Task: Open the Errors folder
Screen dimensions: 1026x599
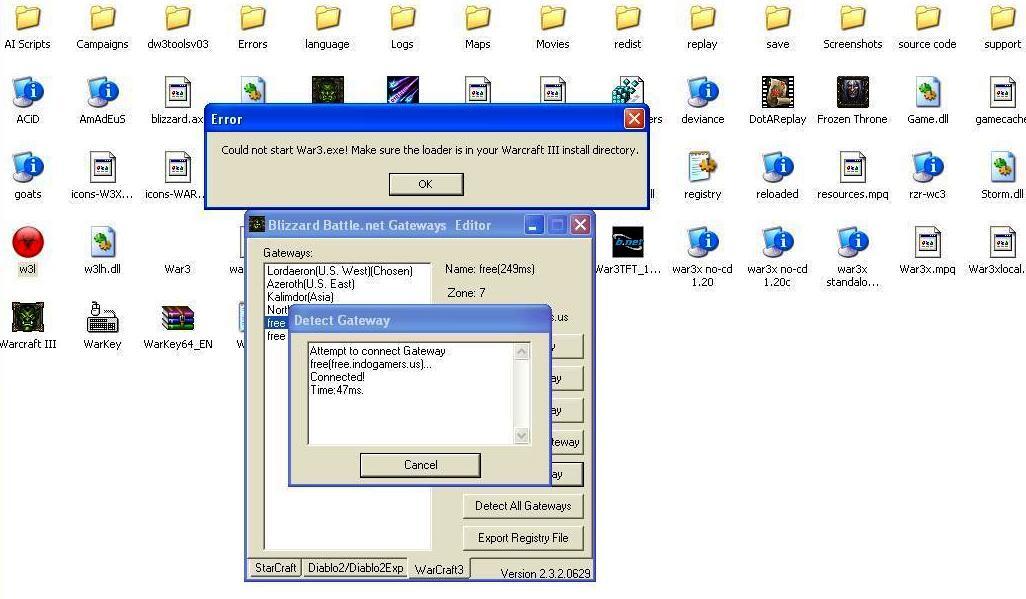Action: click(x=253, y=18)
